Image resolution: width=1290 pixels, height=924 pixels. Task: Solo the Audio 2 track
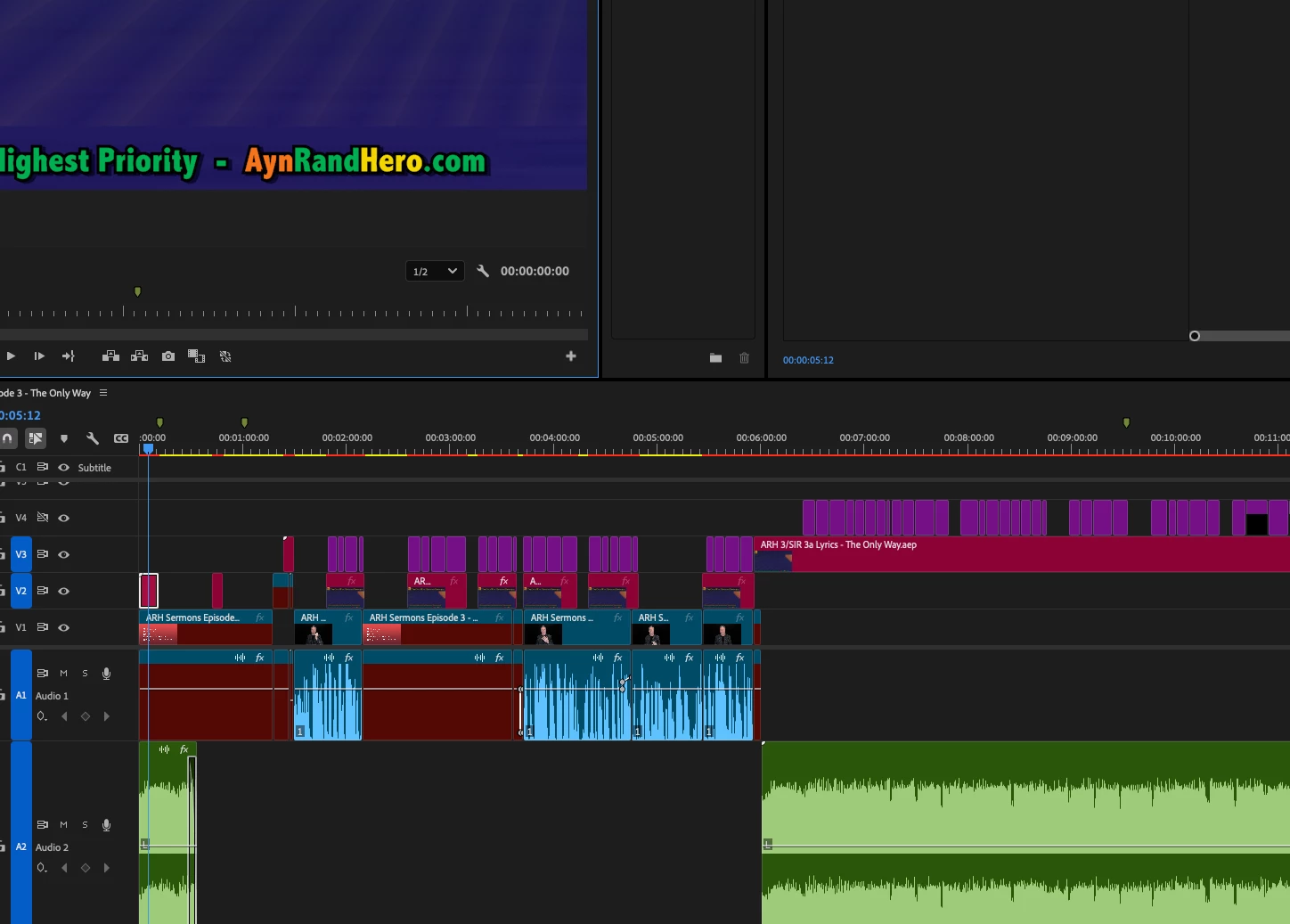coord(85,825)
